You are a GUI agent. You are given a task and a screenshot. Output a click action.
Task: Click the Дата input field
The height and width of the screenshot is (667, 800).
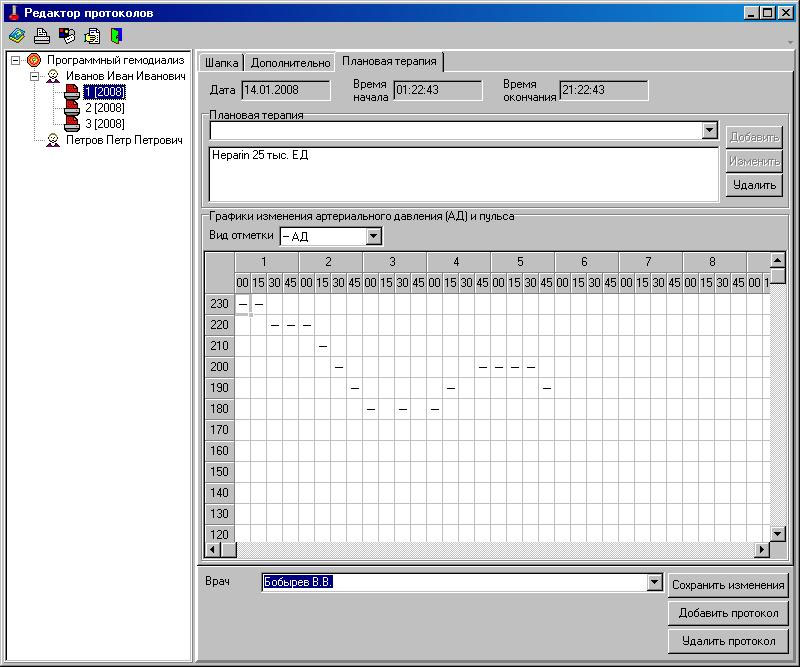pyautogui.click(x=285, y=91)
